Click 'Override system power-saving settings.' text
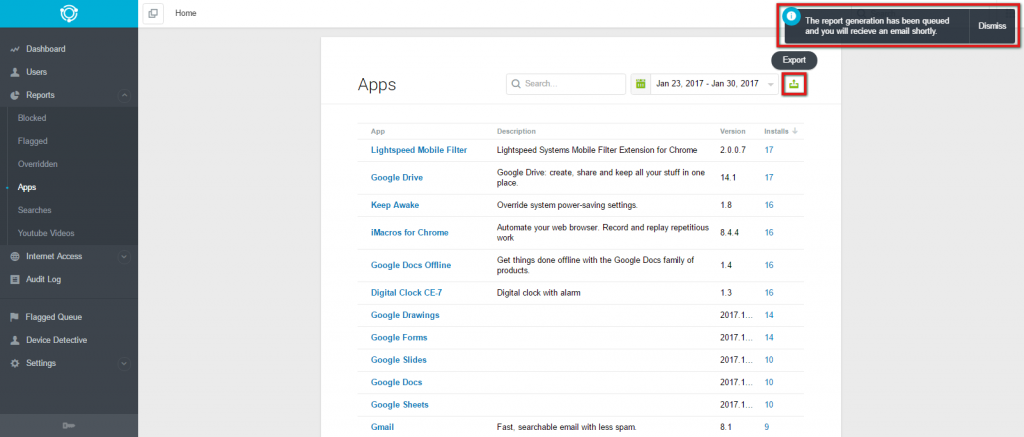Screen dimensions: 1024x437 567,205
